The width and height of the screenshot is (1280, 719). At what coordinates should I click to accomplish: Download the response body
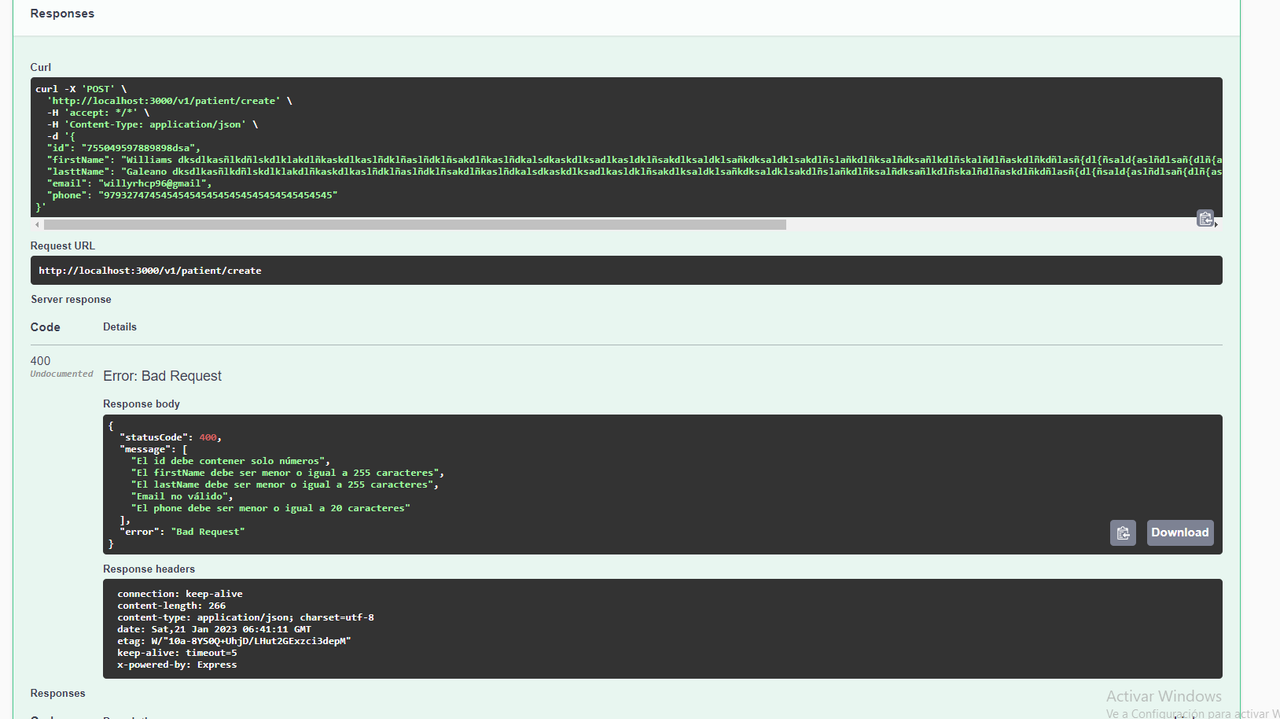click(1180, 533)
